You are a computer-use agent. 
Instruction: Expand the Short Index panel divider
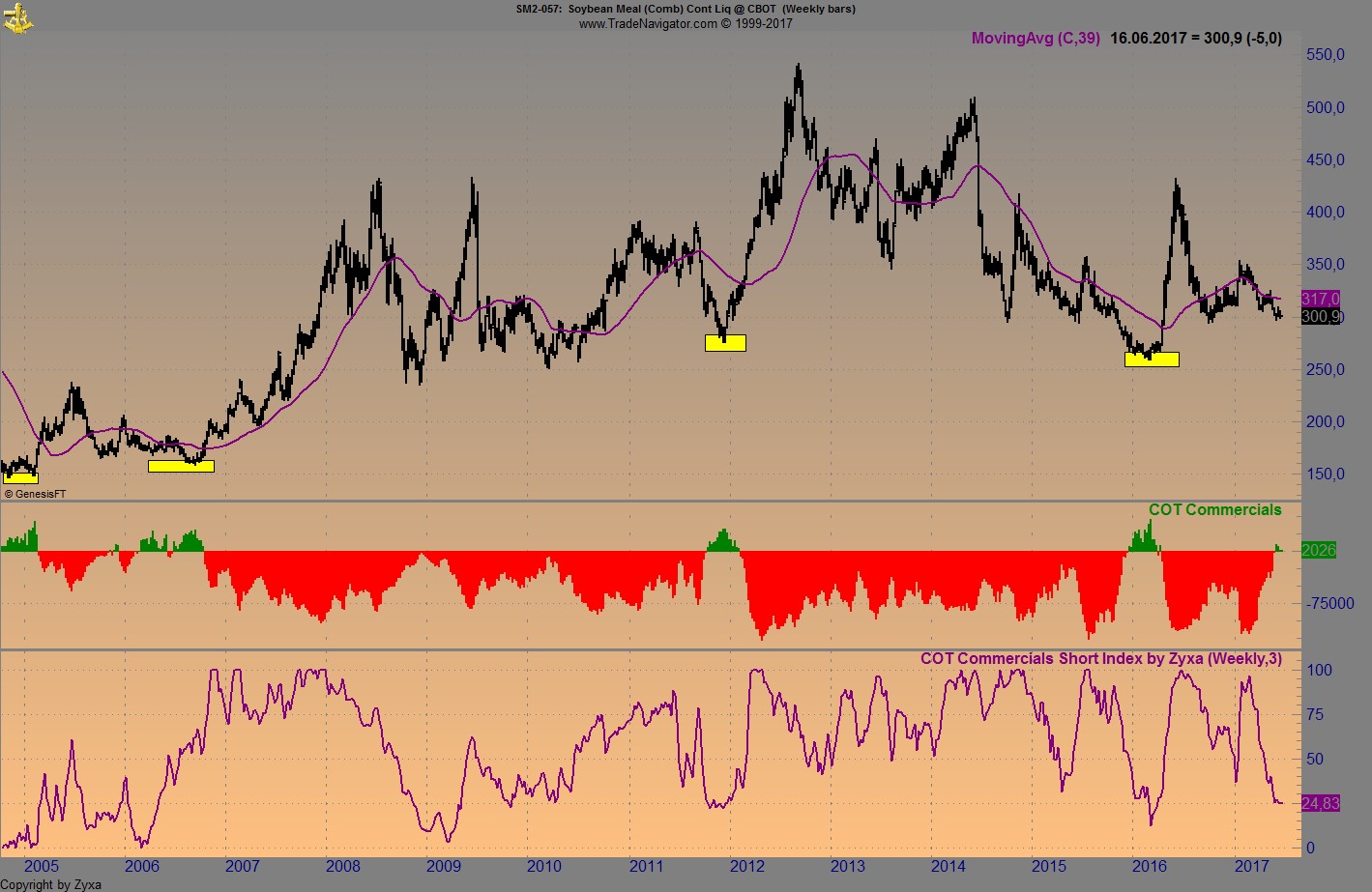(x=648, y=647)
